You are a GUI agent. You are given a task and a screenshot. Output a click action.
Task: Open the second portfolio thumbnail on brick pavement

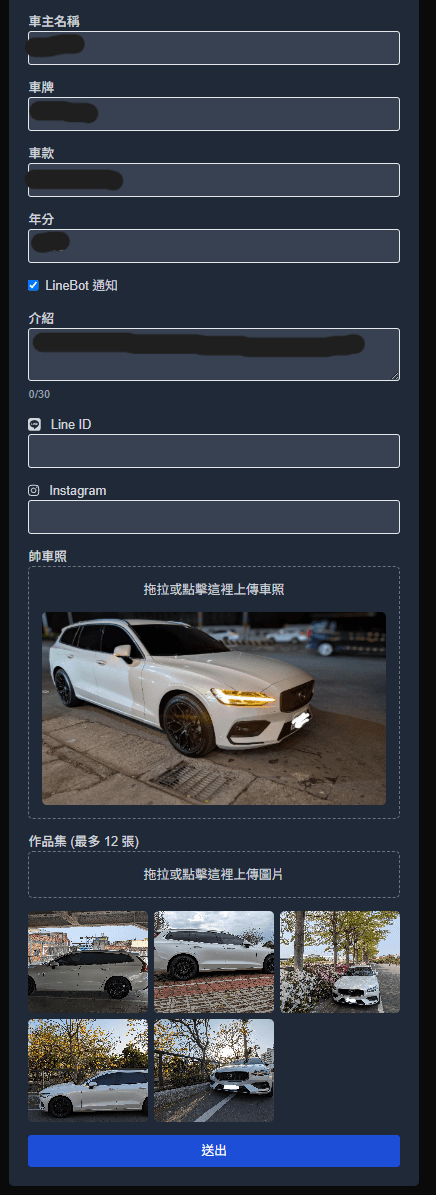tap(213, 962)
